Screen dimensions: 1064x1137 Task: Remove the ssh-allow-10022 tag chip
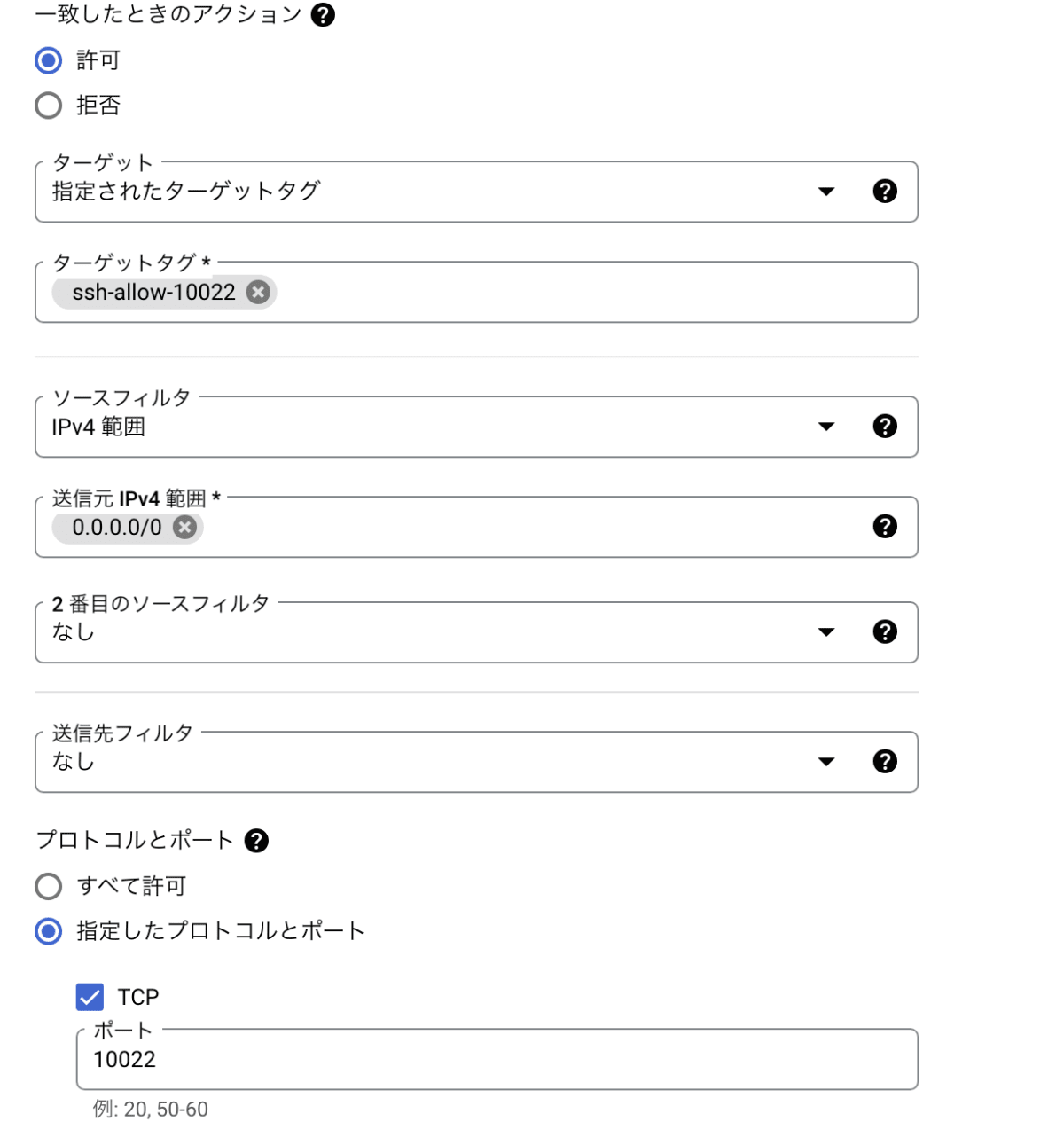click(x=258, y=292)
